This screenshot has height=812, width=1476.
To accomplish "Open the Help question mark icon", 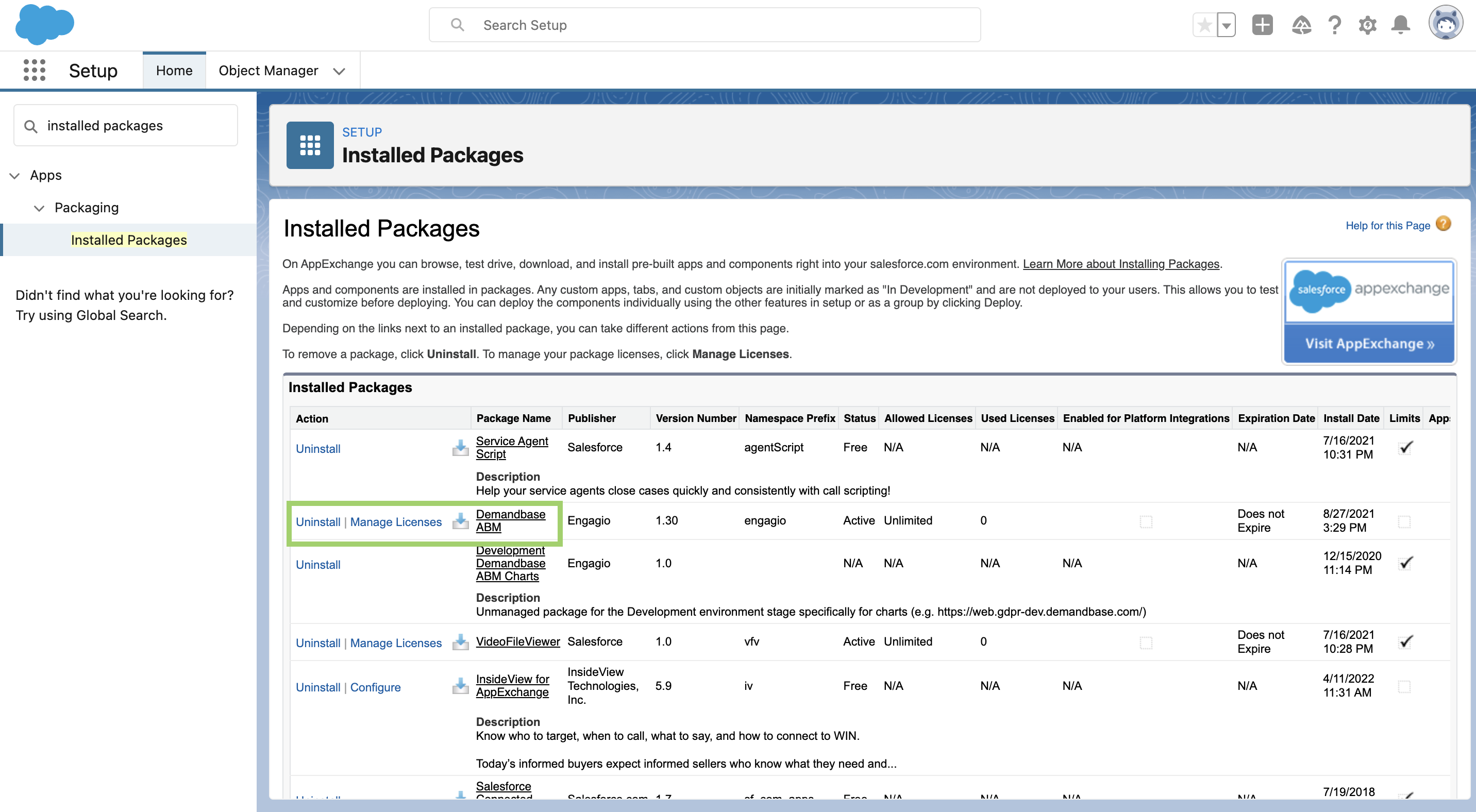I will [x=1334, y=25].
